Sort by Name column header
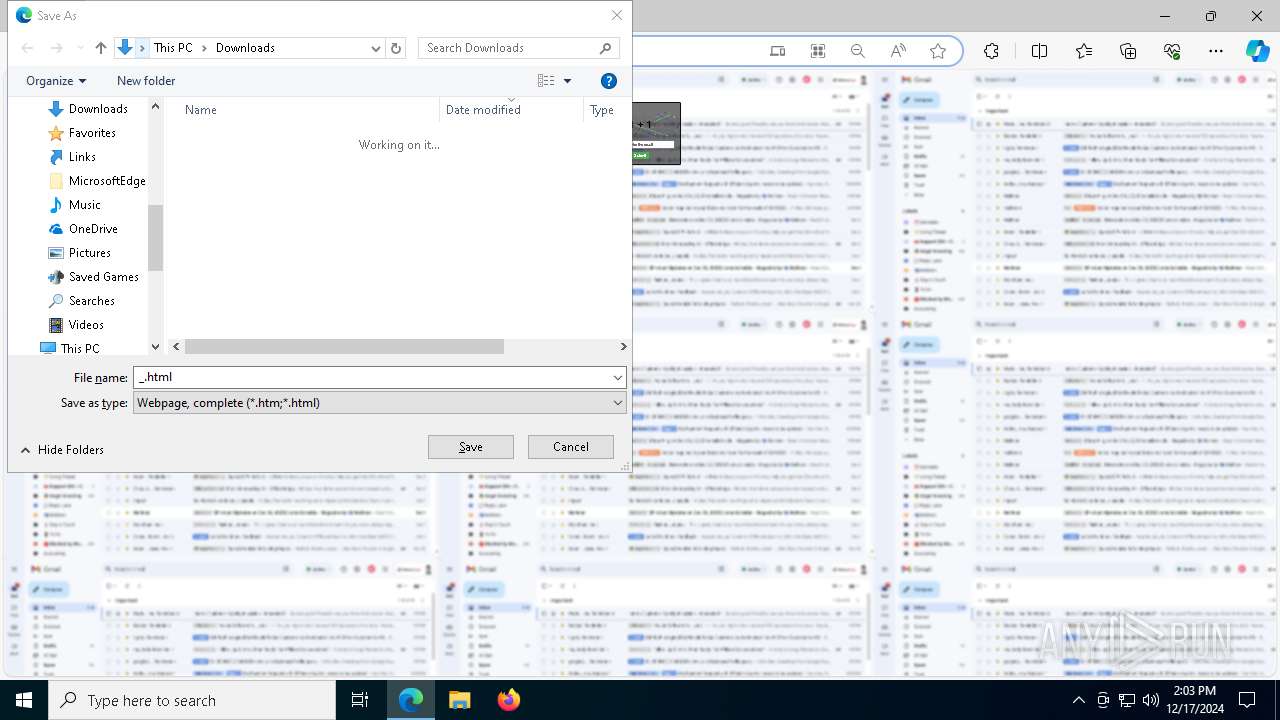The image size is (1280, 720). coord(201,110)
